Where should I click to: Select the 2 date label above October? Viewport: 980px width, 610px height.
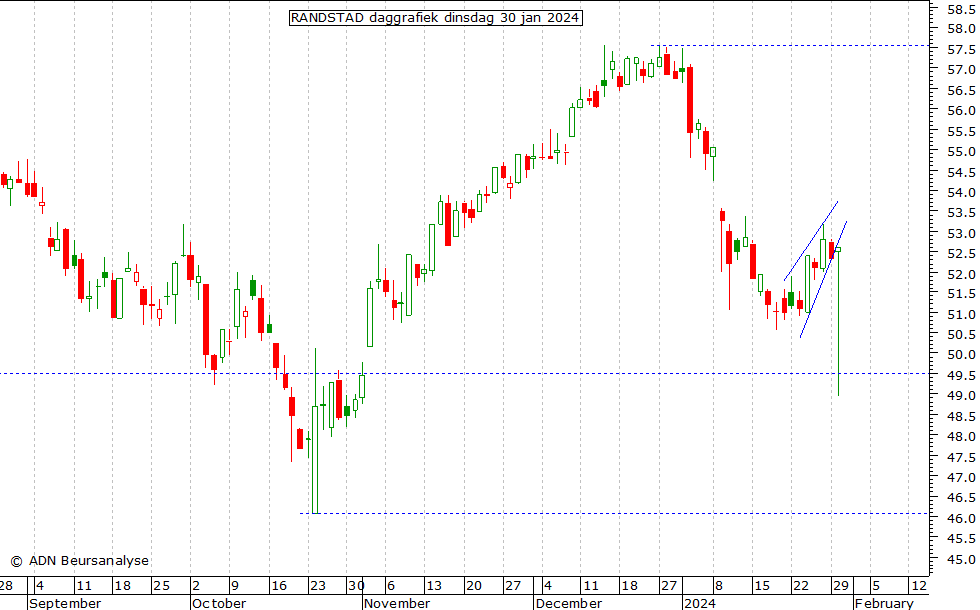[x=196, y=586]
